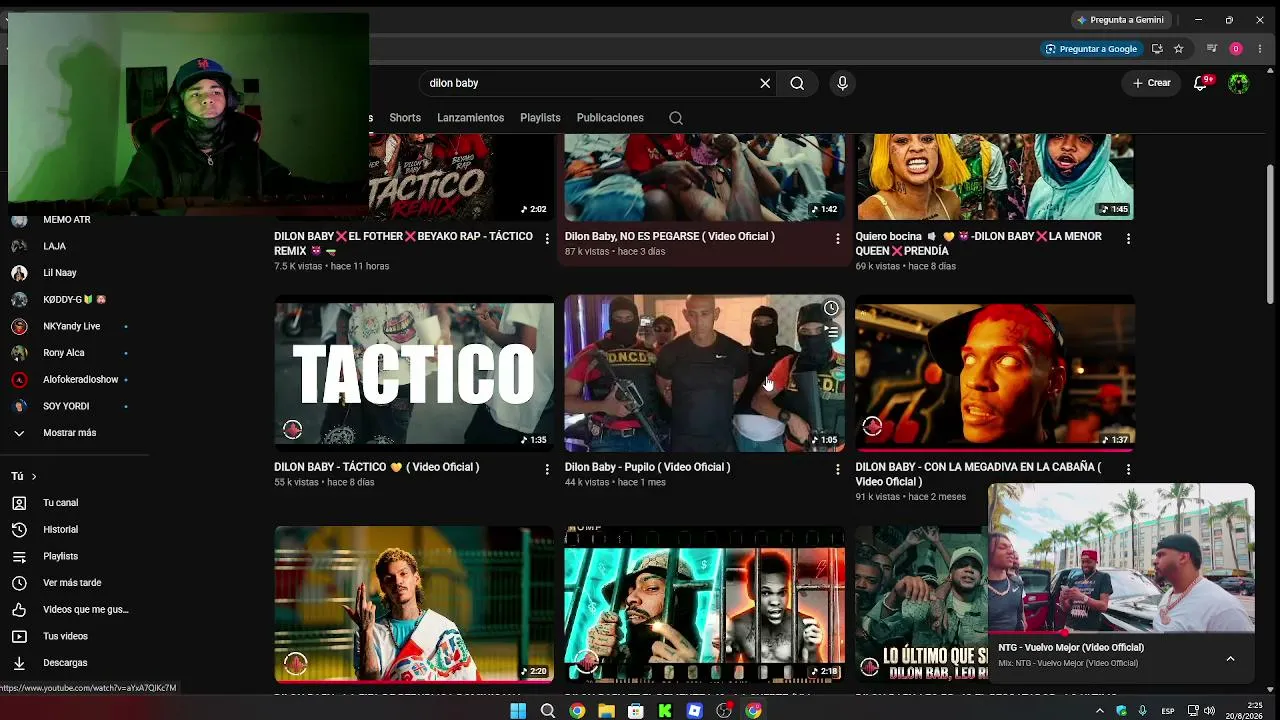Screen dimensions: 1280x720
Task: Click the ESP language indicator
Action: pyautogui.click(x=1168, y=711)
